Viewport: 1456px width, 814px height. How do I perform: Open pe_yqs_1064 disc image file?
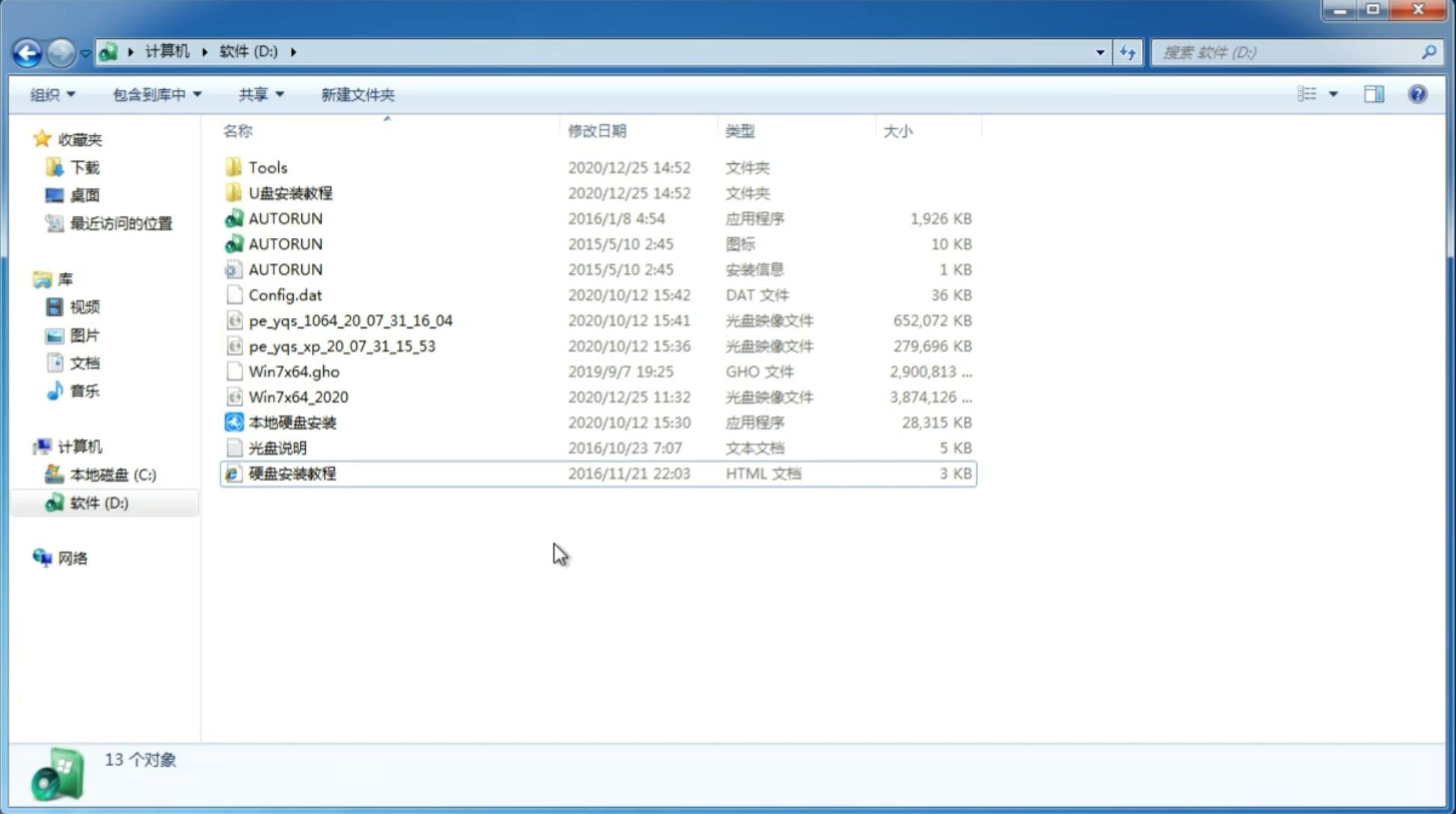click(x=350, y=320)
